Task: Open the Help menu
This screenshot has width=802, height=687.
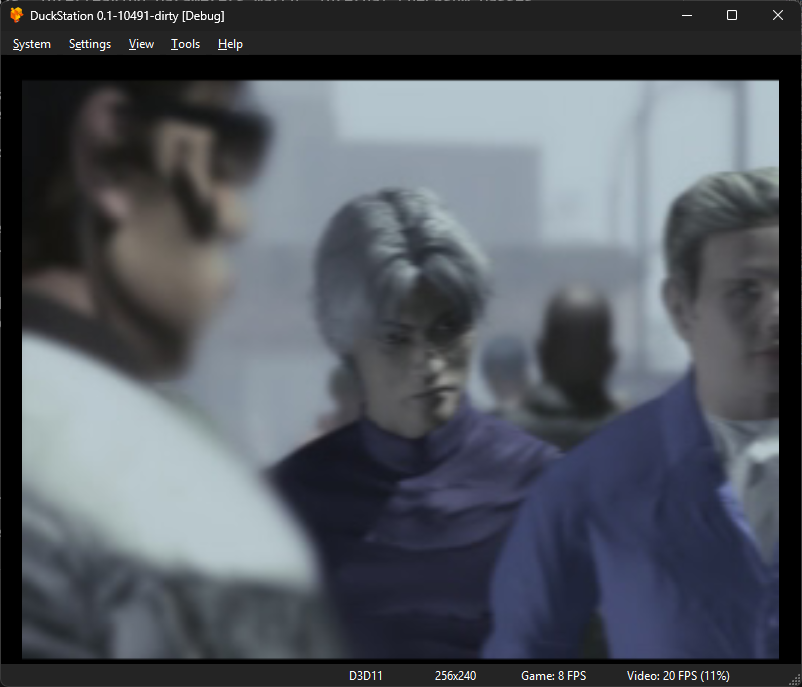Action: [230, 44]
